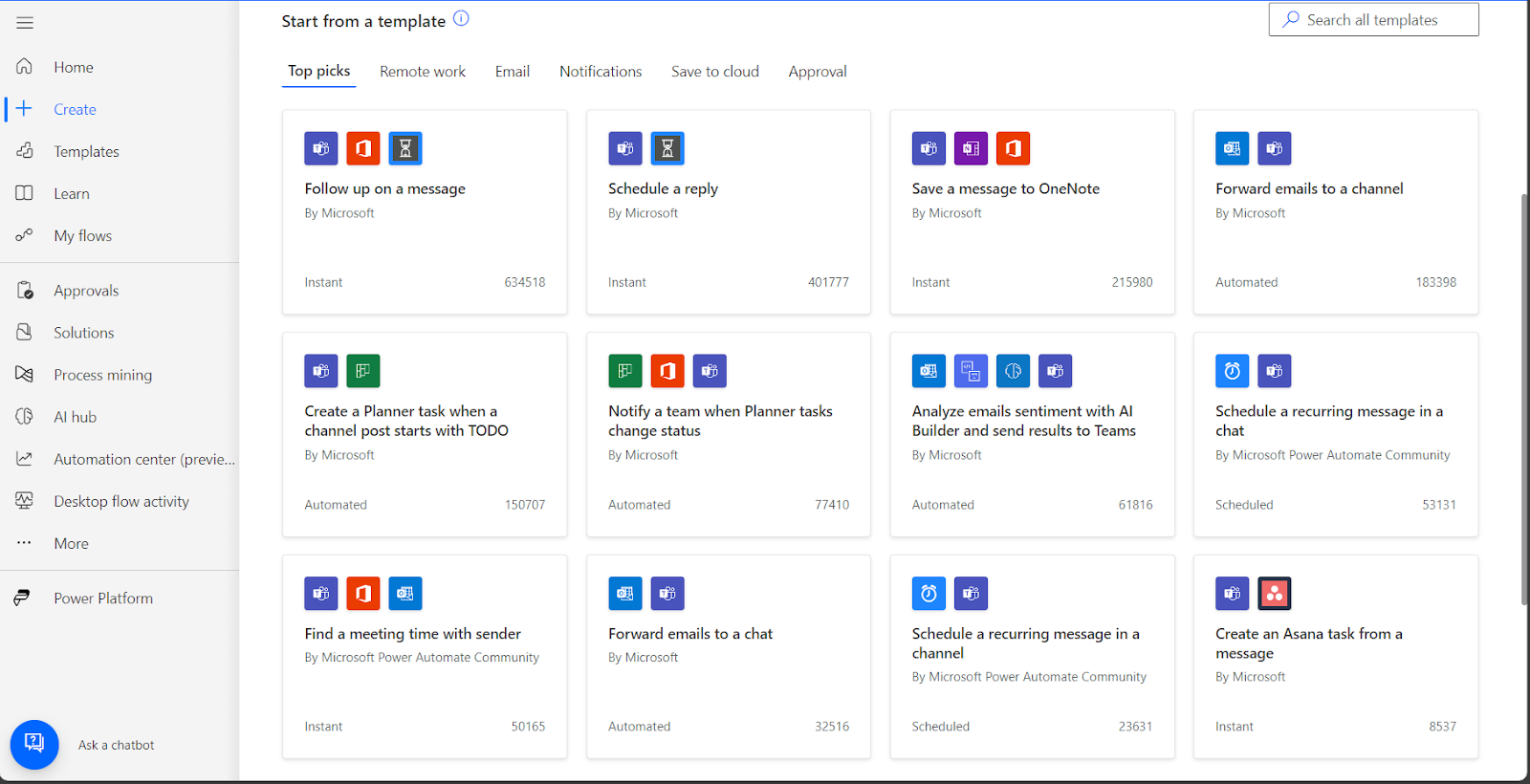Open the Forward emails to a chat template
Viewport: 1530px width, 784px height.
click(x=690, y=634)
